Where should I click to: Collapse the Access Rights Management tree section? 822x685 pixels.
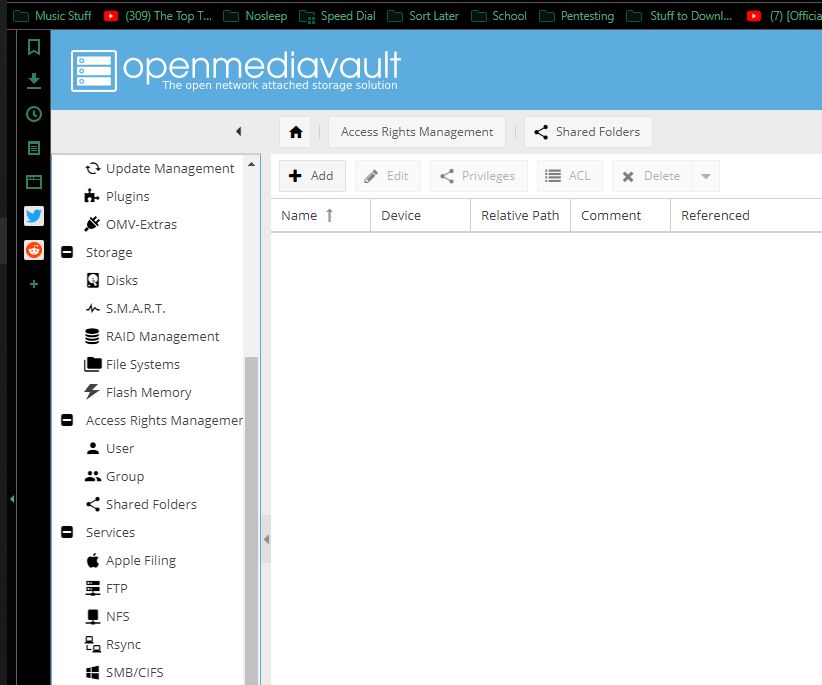[67, 420]
